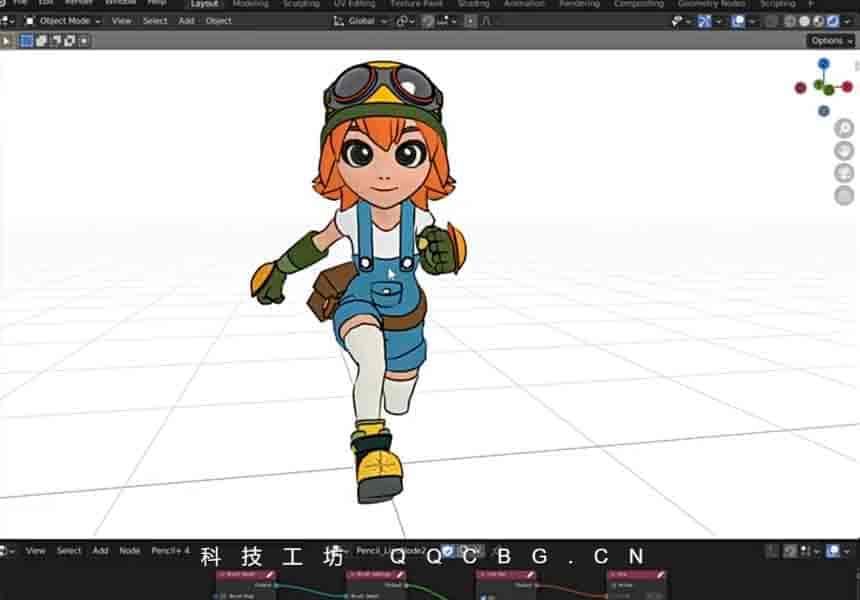Switch to the Modeling workspace tab

(x=251, y=4)
